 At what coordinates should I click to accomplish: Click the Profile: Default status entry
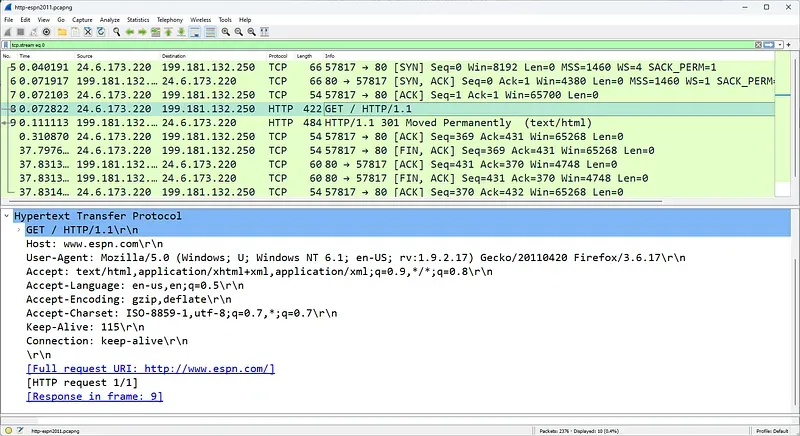[772, 431]
